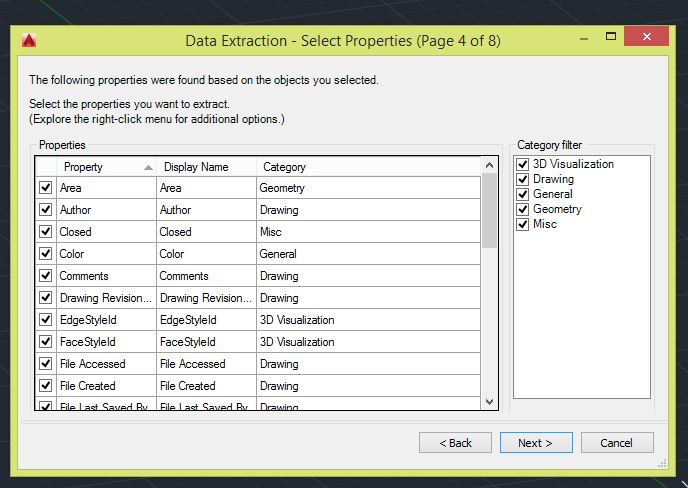The height and width of the screenshot is (488, 688).
Task: Close the Data Extraction dialog
Action: tap(646, 36)
